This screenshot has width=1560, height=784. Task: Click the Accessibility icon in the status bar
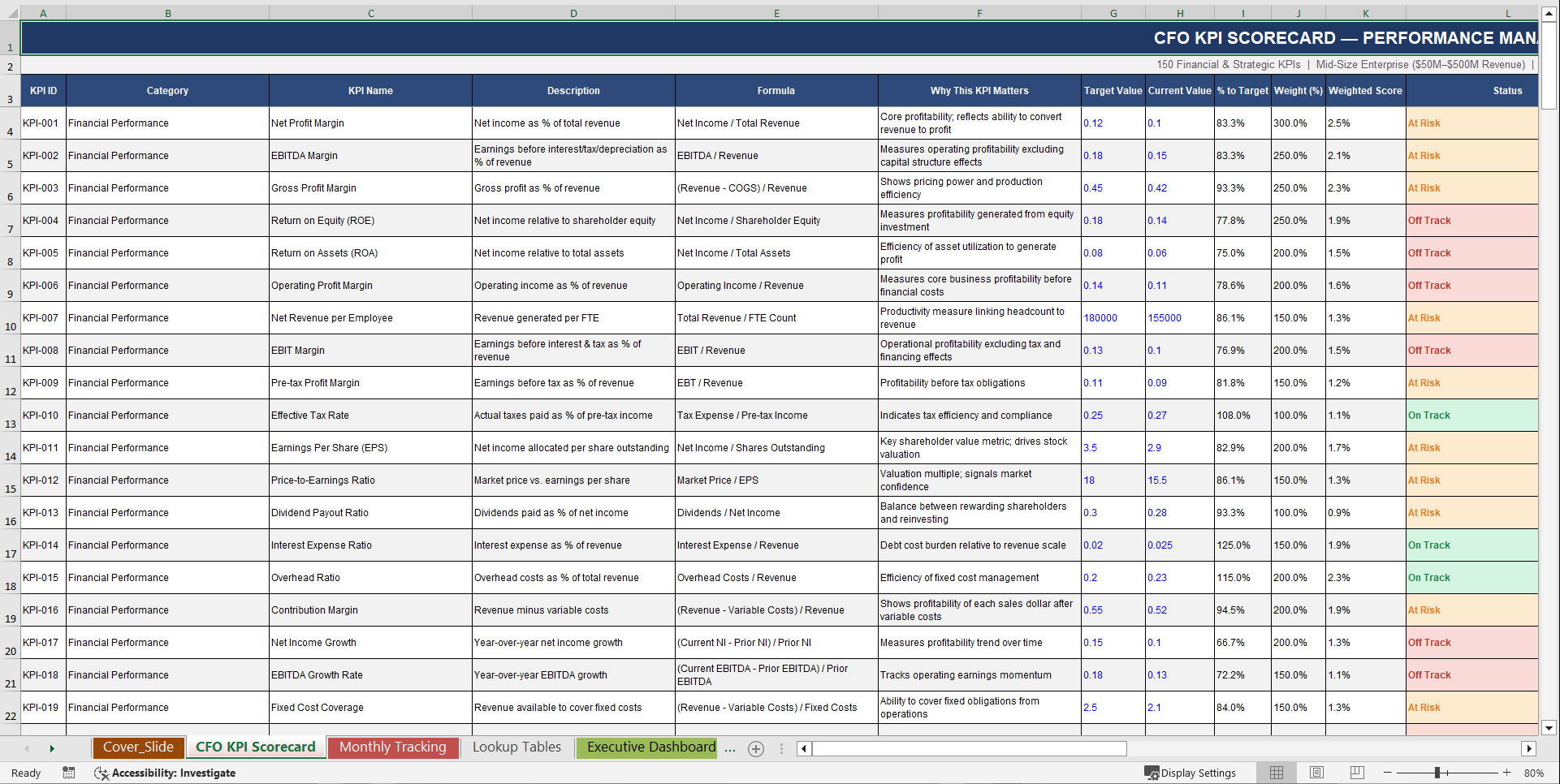pos(102,773)
